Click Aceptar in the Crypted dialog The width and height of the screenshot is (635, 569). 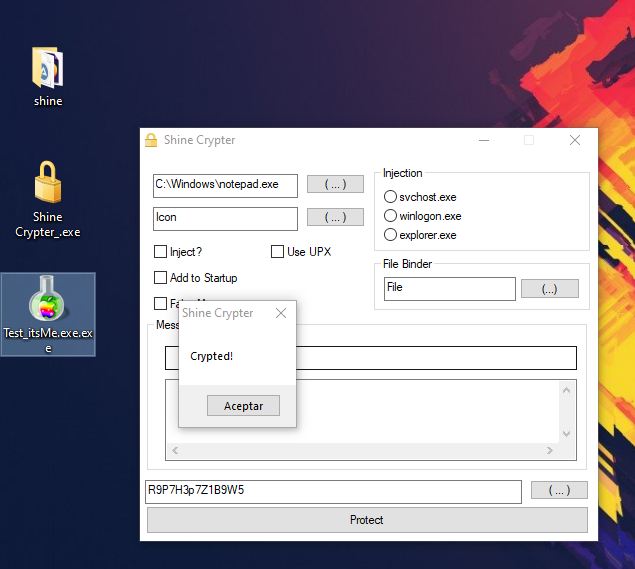pos(243,406)
